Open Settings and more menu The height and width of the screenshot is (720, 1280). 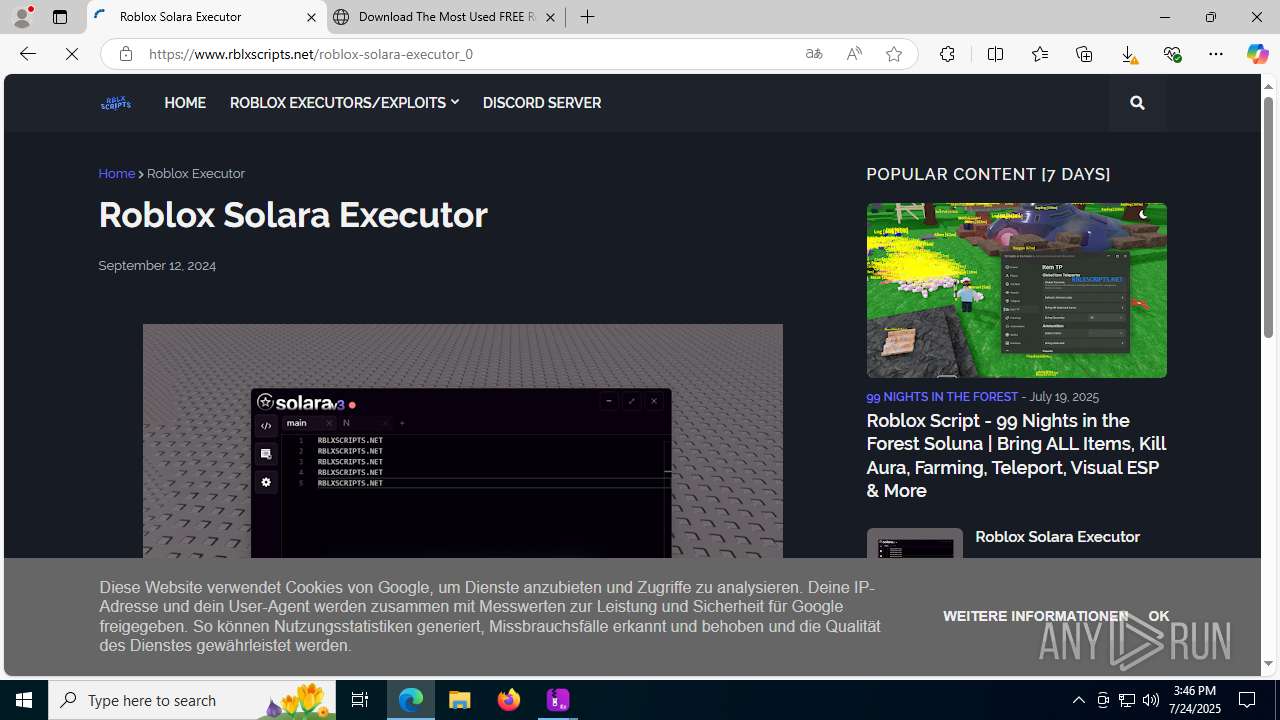click(x=1216, y=54)
